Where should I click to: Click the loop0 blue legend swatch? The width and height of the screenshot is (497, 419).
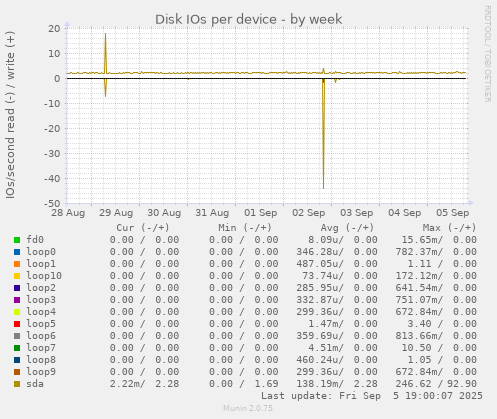(17, 252)
